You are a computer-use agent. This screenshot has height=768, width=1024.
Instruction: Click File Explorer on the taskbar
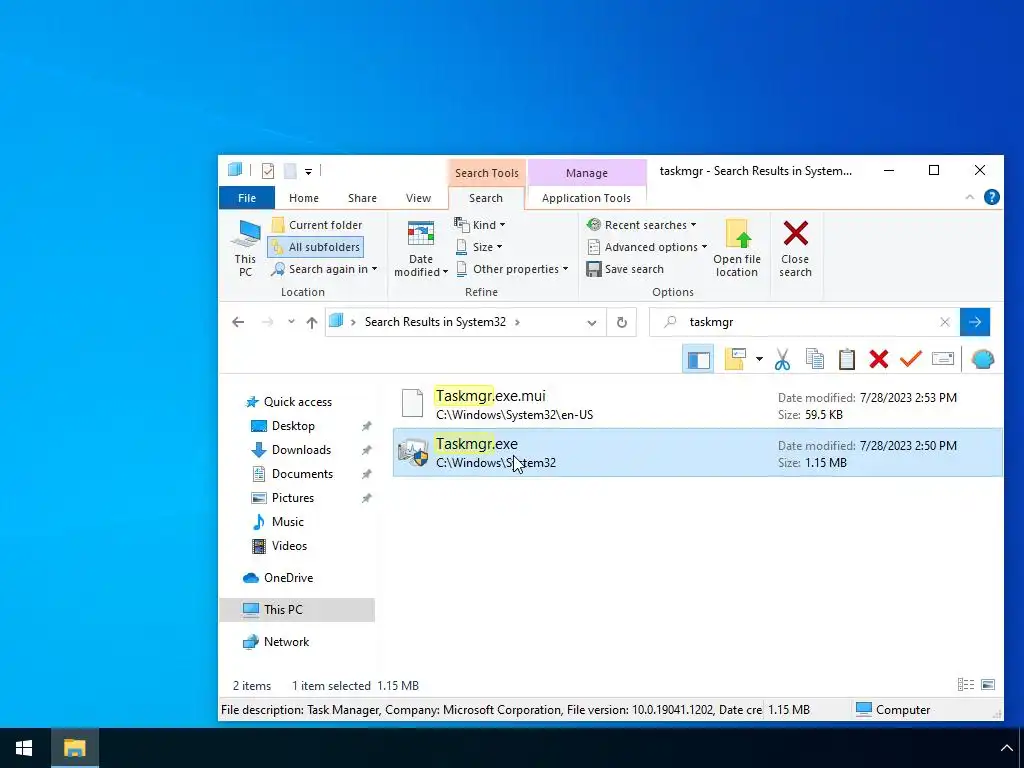[x=74, y=748]
